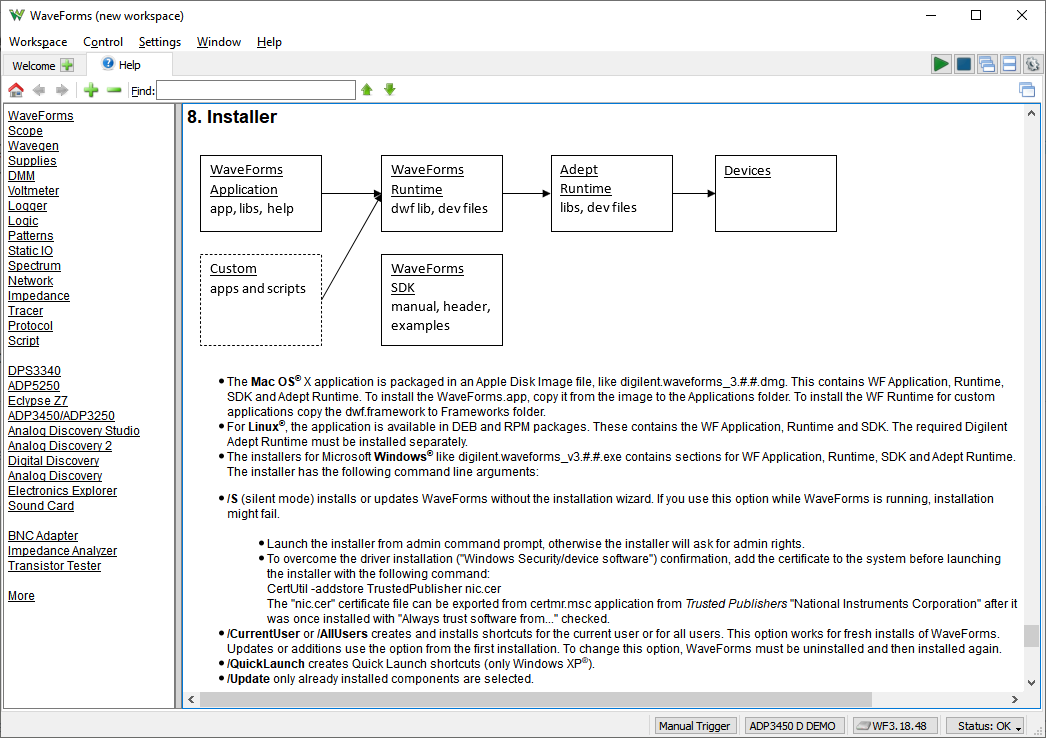Open the Window menu
The image size is (1046, 738).
pyautogui.click(x=219, y=42)
